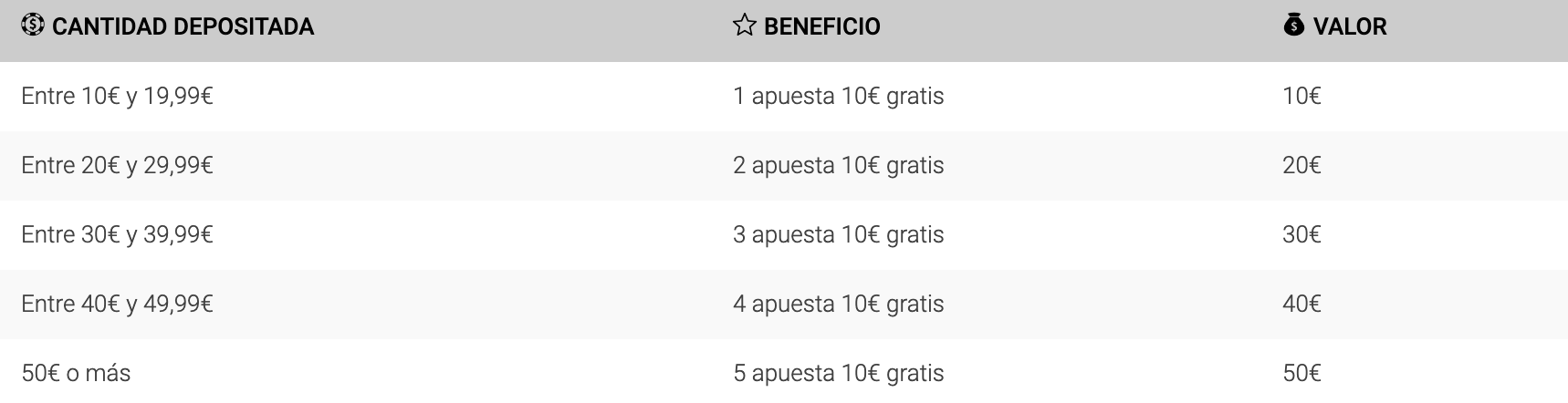Click the 'Entre 20€ y 29,99€' cell
Screen dimensions: 1568x403
pyautogui.click(x=117, y=166)
